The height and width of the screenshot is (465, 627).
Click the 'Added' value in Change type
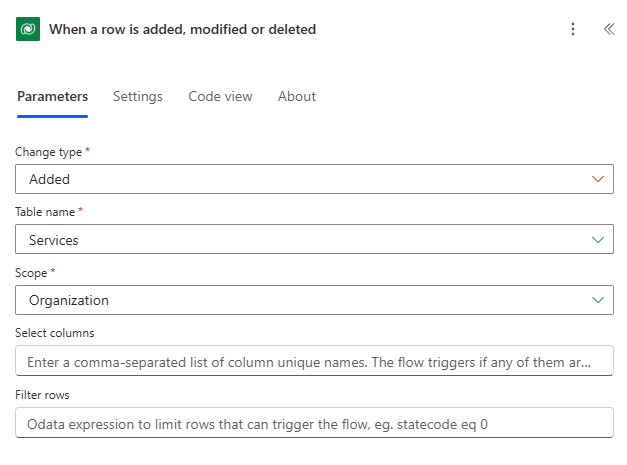50,179
